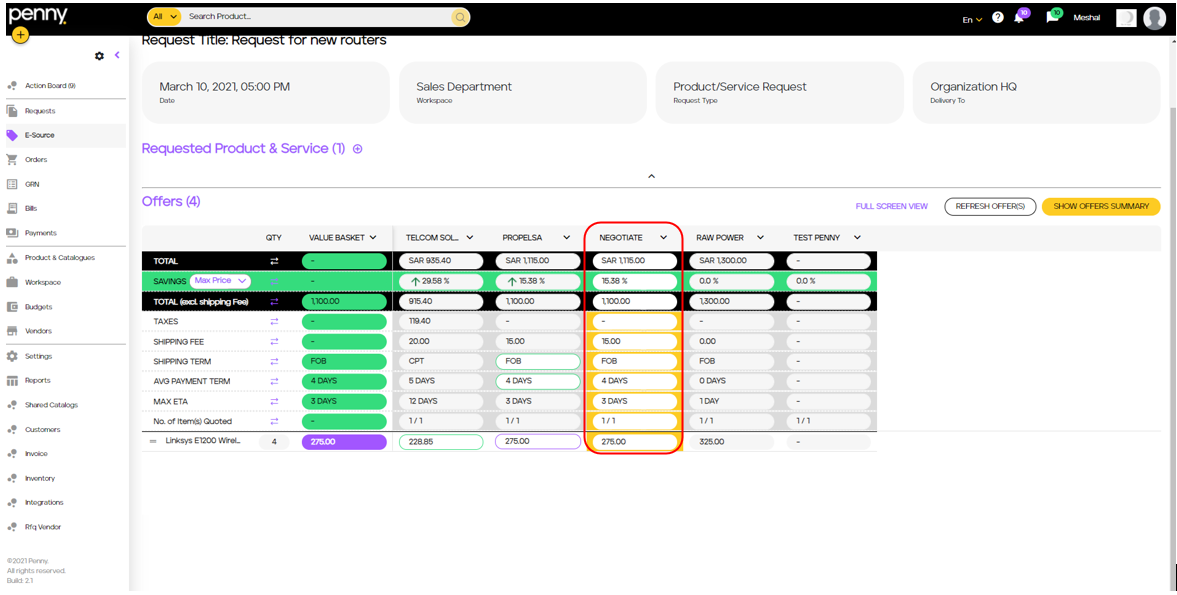This screenshot has width=1177, height=595.
Task: Click Telcom Sol savings cell 29.58 %
Action: point(441,281)
